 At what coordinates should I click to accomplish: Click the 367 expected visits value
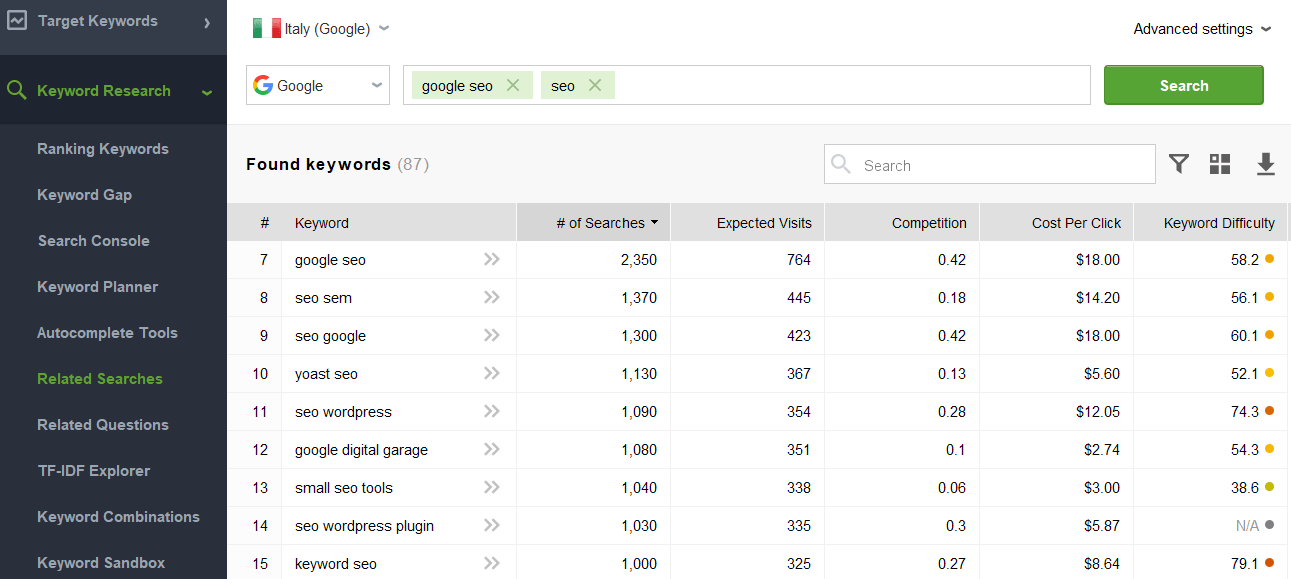click(798, 374)
